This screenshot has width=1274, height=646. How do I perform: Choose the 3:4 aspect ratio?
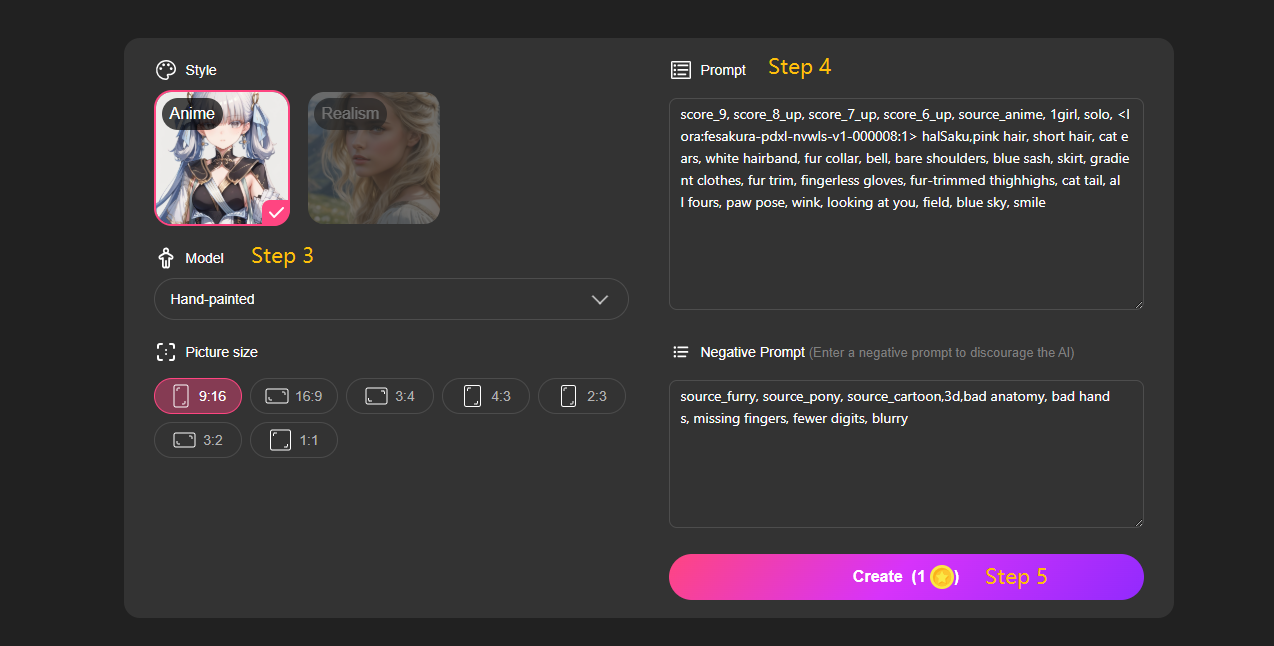pyautogui.click(x=390, y=396)
